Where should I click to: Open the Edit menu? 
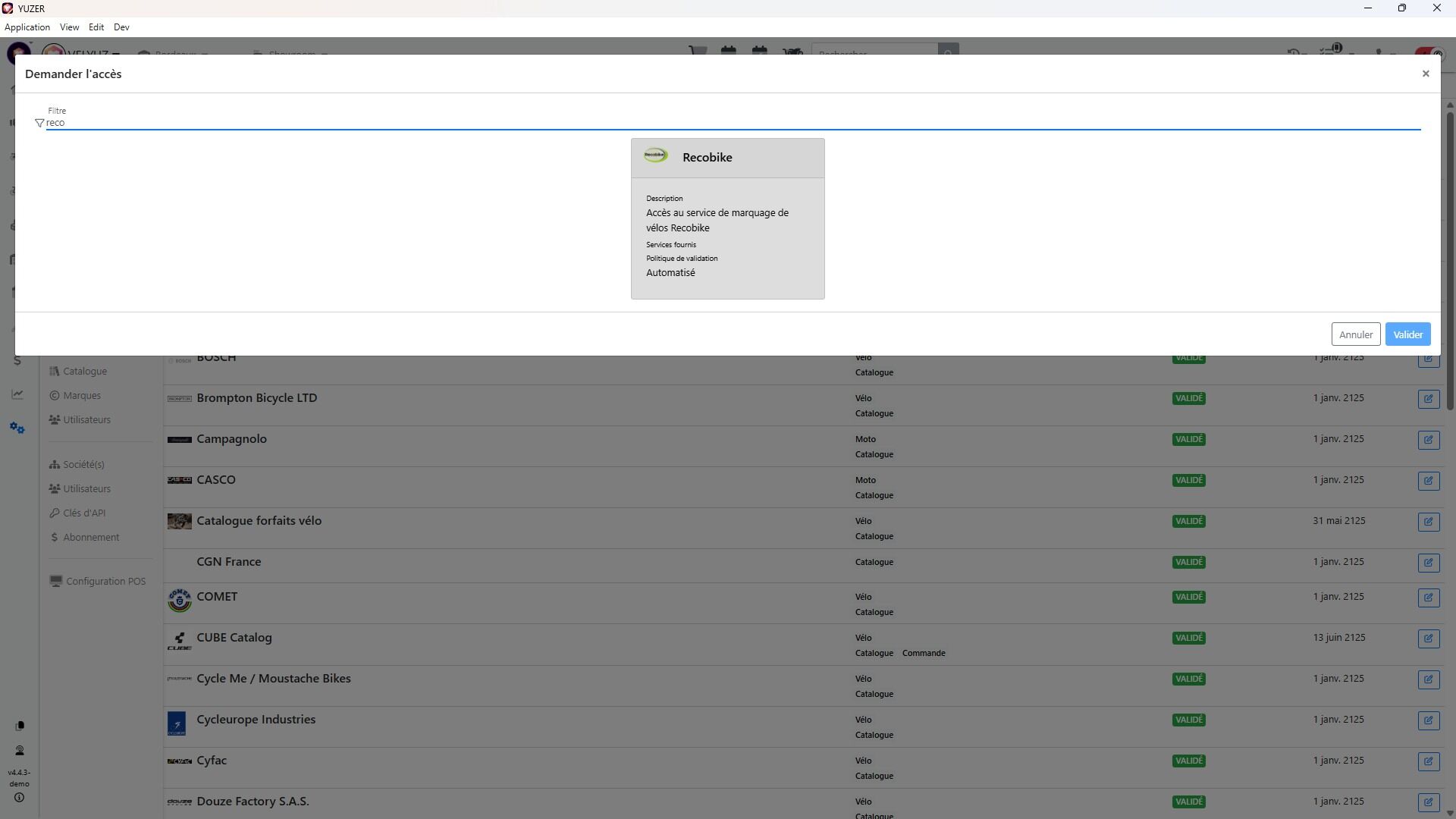(x=96, y=27)
